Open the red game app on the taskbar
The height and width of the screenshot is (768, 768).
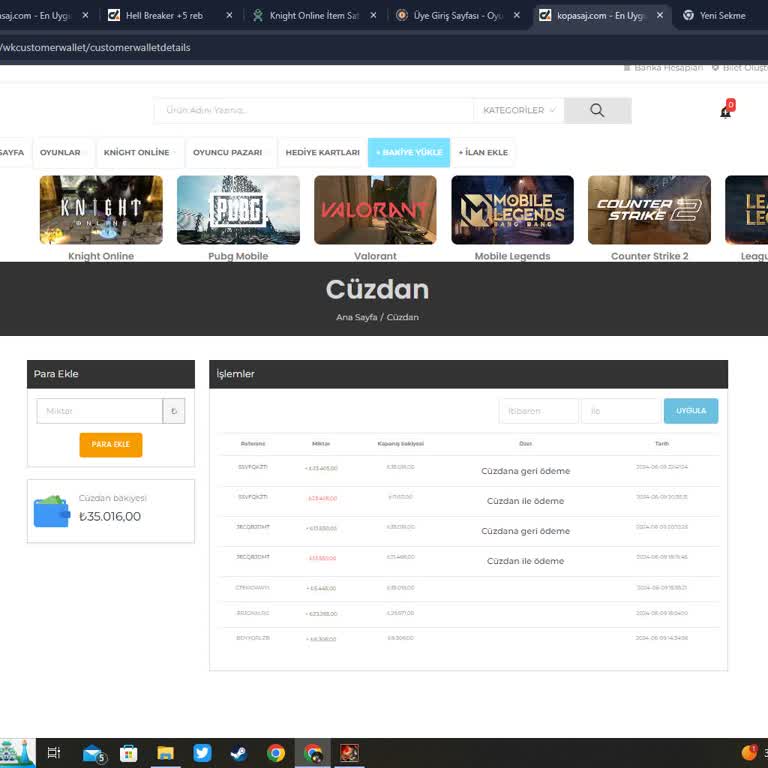[x=349, y=753]
